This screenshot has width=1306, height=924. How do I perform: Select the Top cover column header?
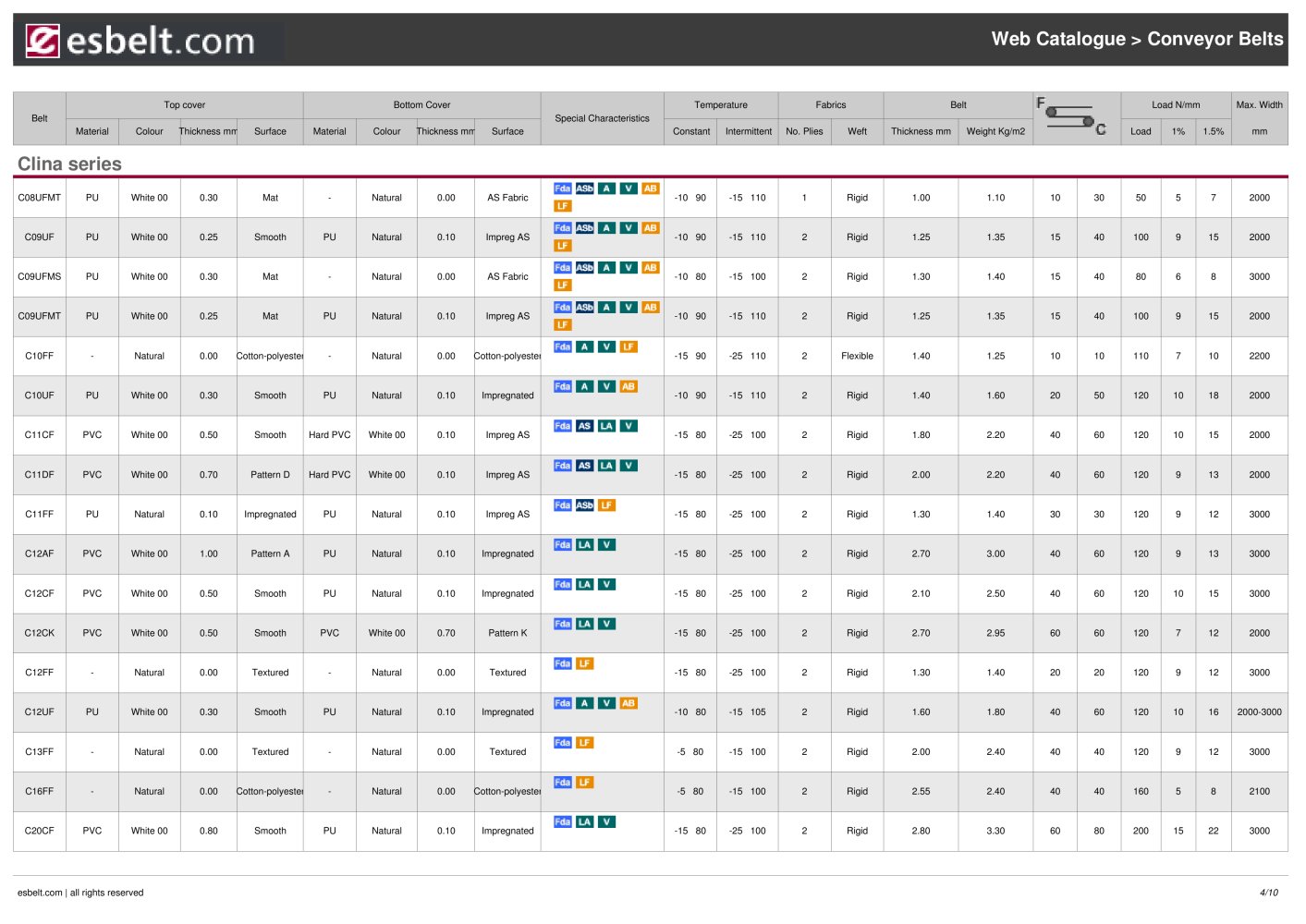(x=184, y=105)
